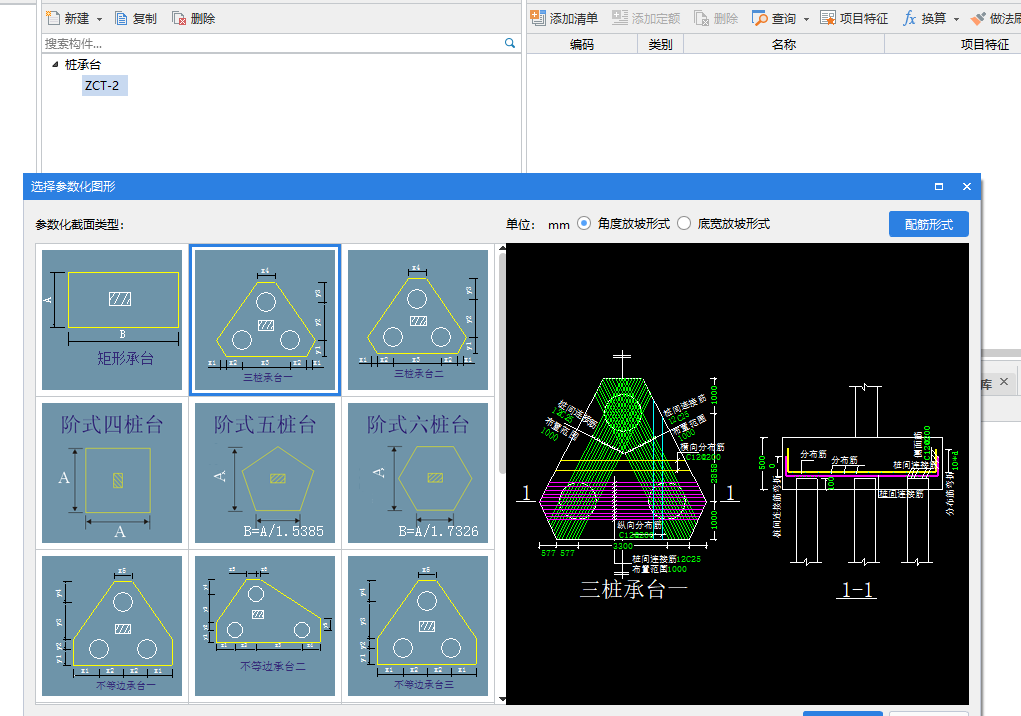Click the 做法刷 brush icon

[978, 18]
